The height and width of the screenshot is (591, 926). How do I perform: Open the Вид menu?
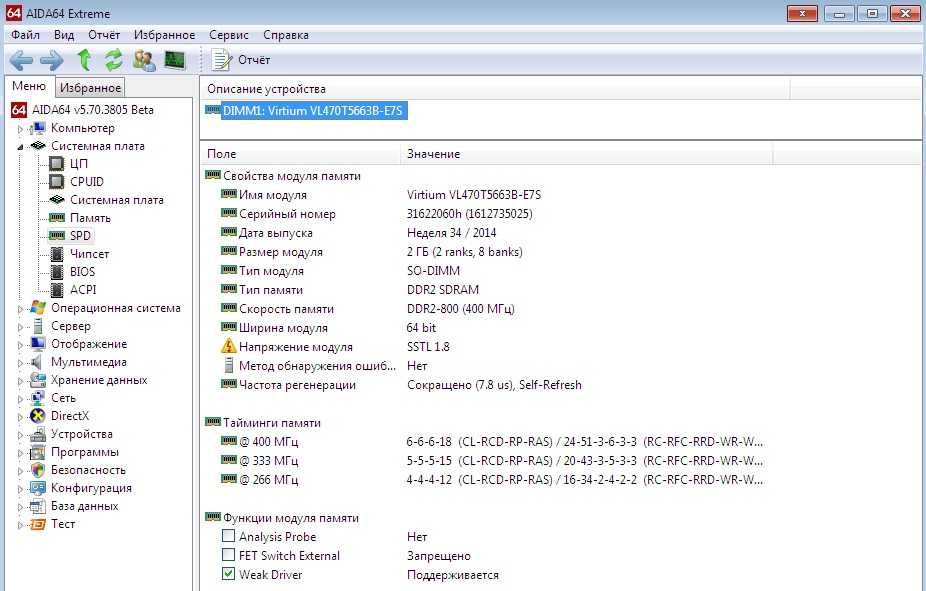click(64, 35)
